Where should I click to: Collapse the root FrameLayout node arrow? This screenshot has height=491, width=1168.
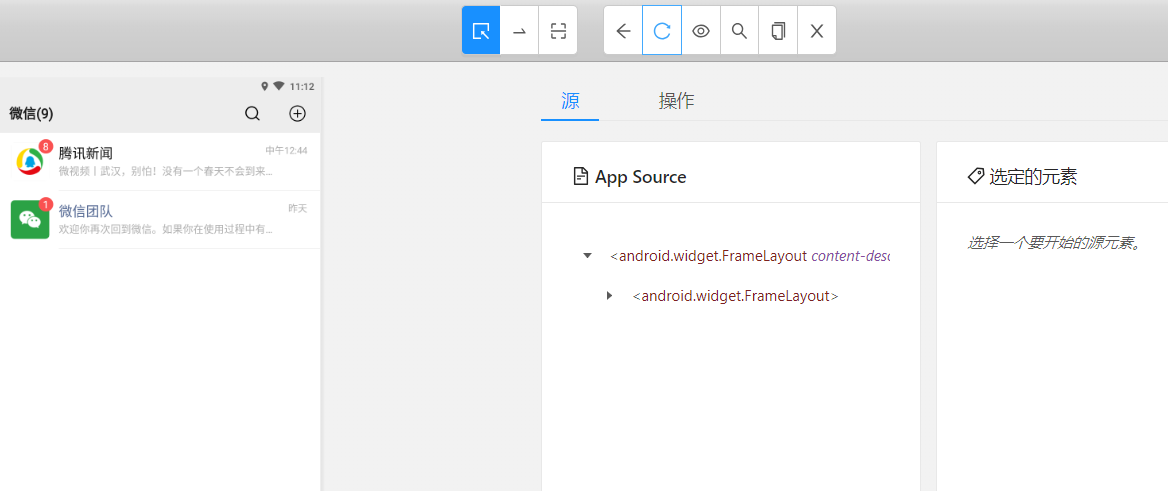(587, 256)
